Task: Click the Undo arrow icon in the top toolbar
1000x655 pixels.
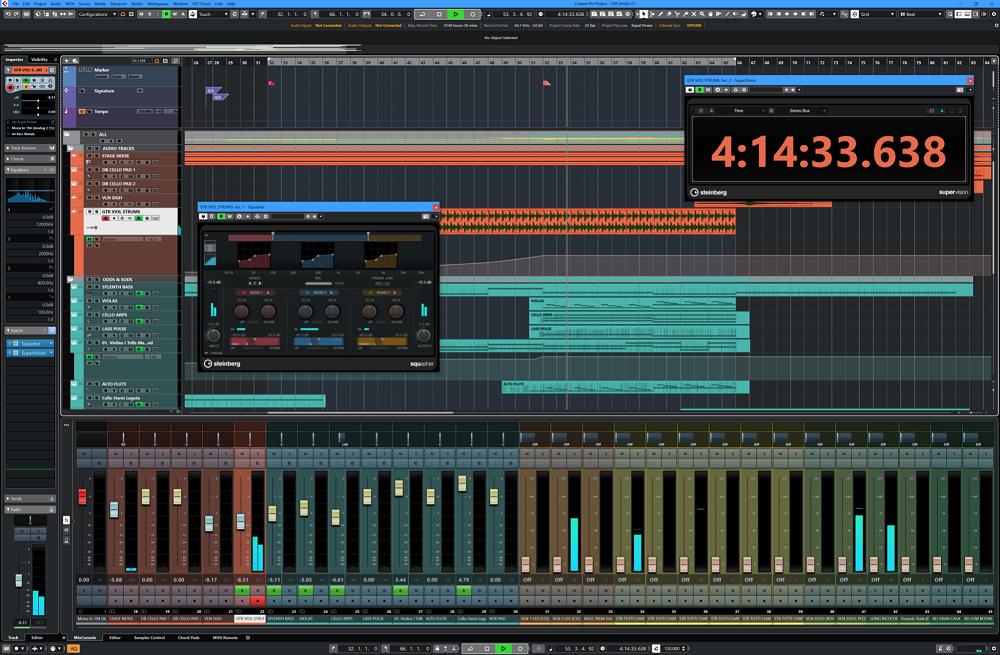Action: (x=9, y=15)
